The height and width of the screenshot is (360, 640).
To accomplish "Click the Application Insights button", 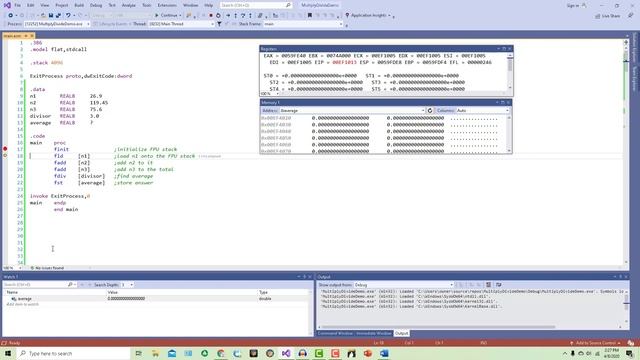I will click(x=368, y=15).
